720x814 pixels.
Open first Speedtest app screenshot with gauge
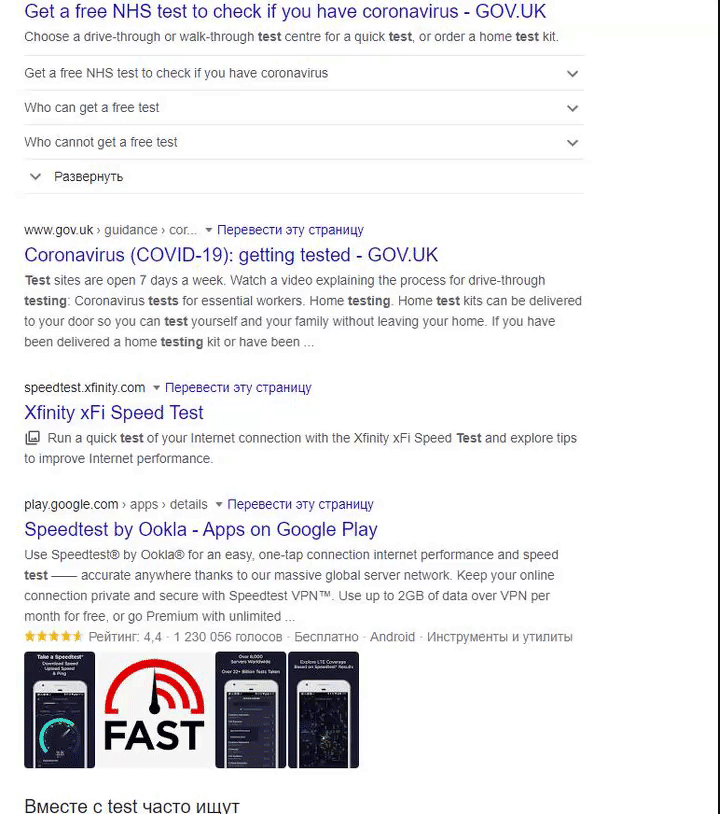pyautogui.click(x=60, y=710)
